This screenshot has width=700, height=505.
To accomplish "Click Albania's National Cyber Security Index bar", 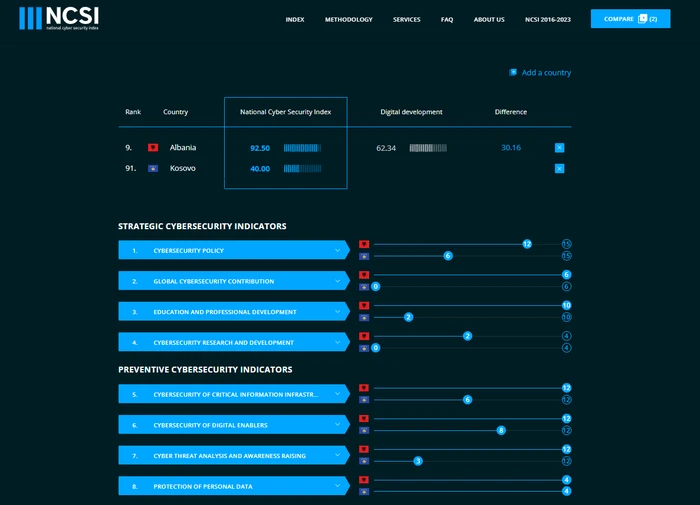I will tap(302, 148).
